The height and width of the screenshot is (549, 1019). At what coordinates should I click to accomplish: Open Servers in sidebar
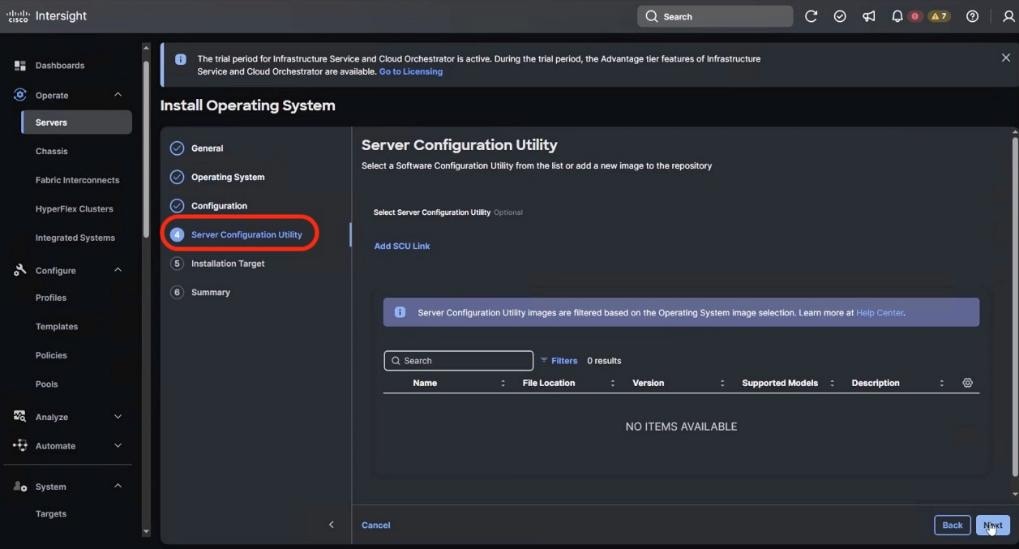pos(77,122)
